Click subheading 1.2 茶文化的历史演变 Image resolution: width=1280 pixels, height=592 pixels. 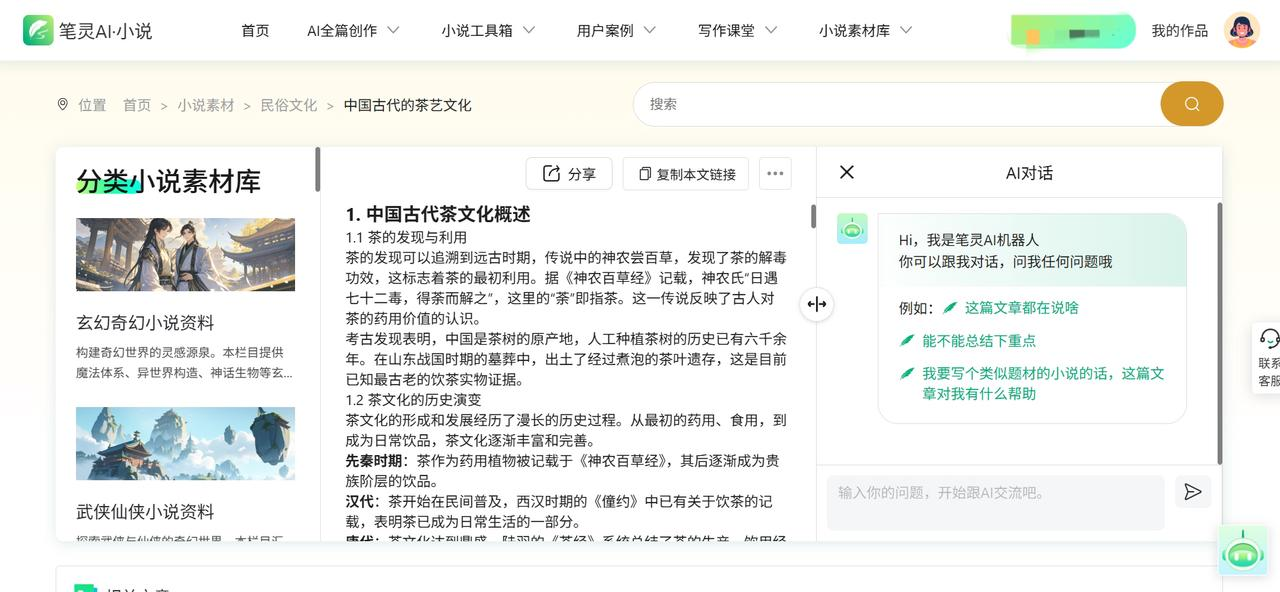413,399
